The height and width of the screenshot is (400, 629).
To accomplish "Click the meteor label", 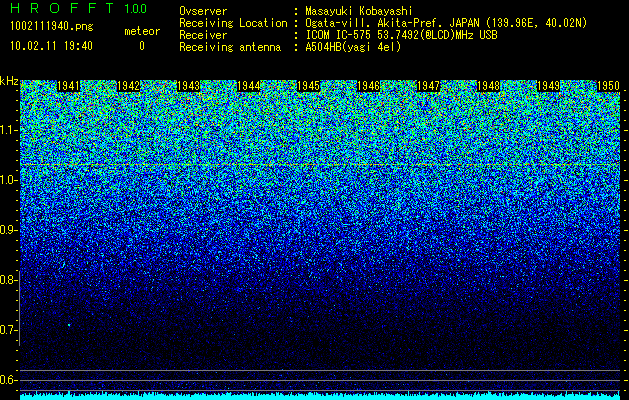I will (142, 31).
